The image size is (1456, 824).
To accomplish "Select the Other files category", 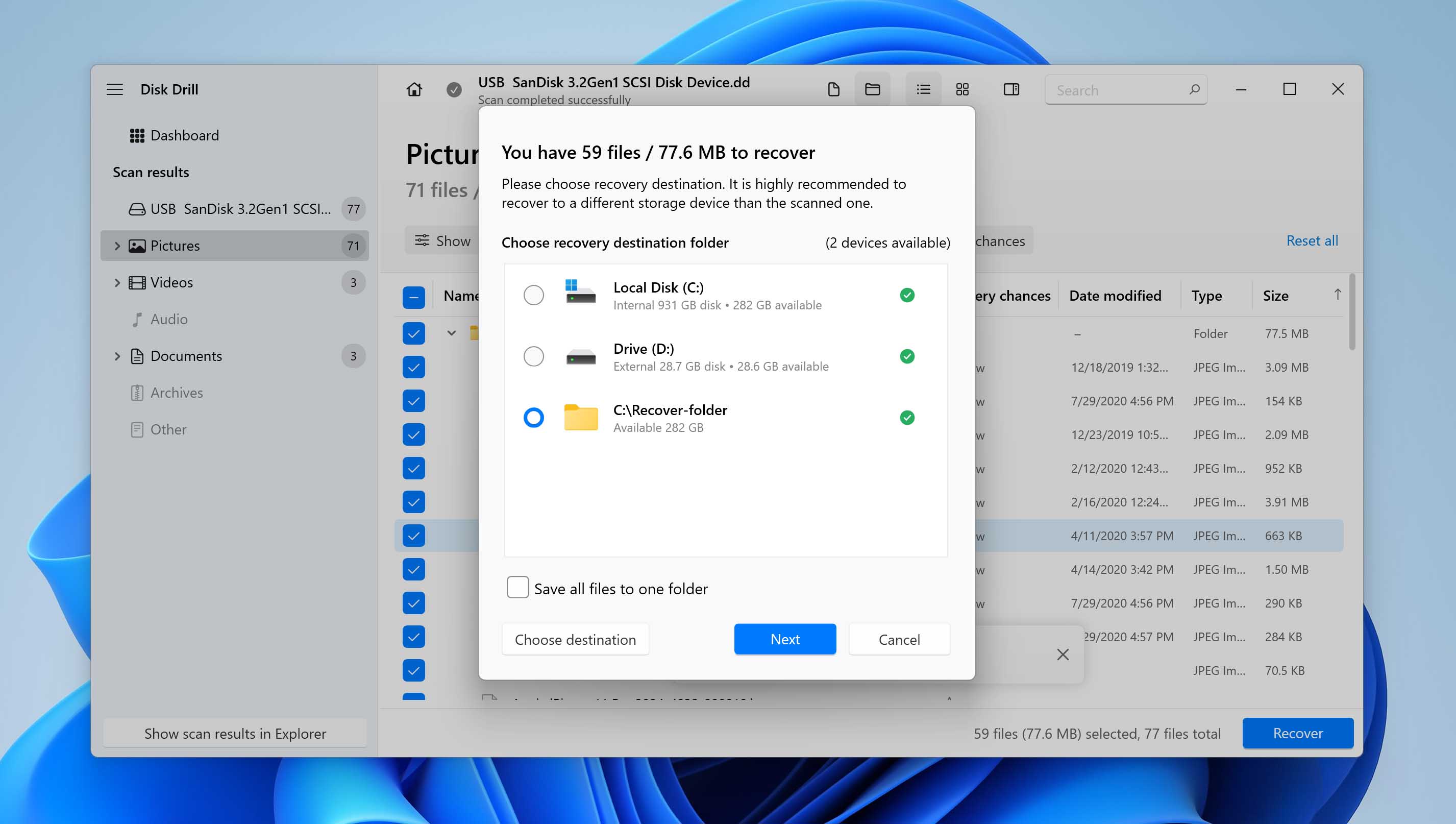I will click(x=167, y=429).
